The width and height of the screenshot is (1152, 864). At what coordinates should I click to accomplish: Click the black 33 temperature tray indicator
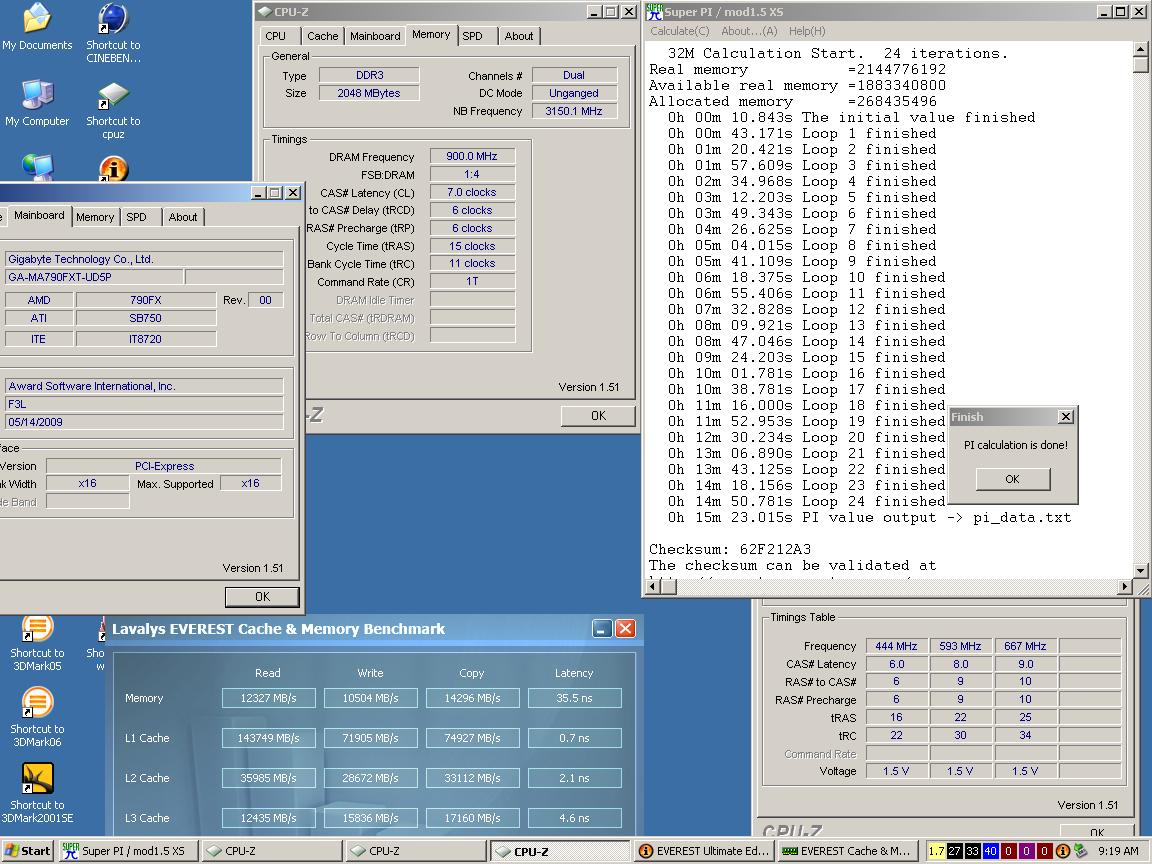(x=972, y=851)
